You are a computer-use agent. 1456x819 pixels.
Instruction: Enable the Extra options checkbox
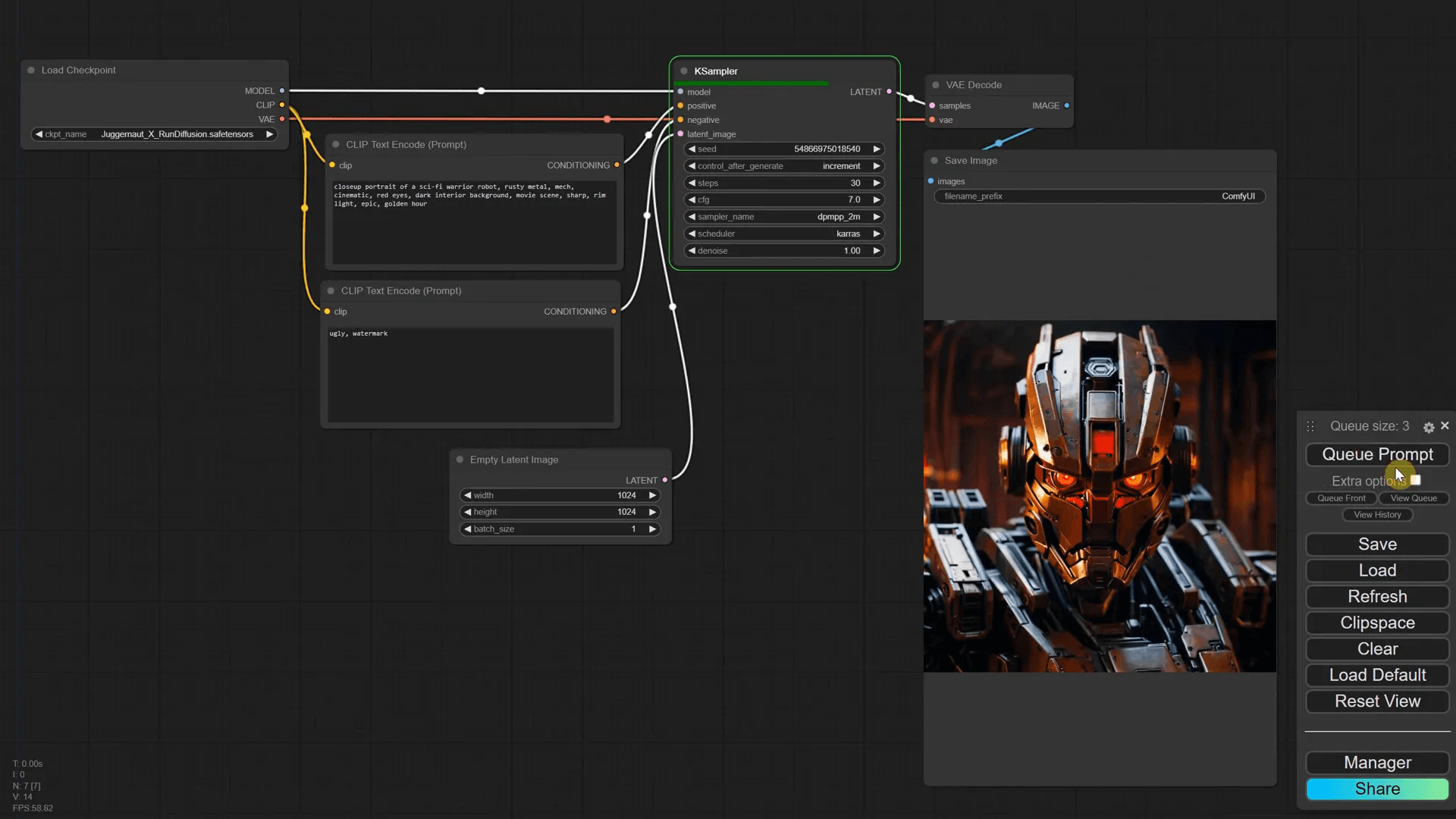pyautogui.click(x=1415, y=481)
